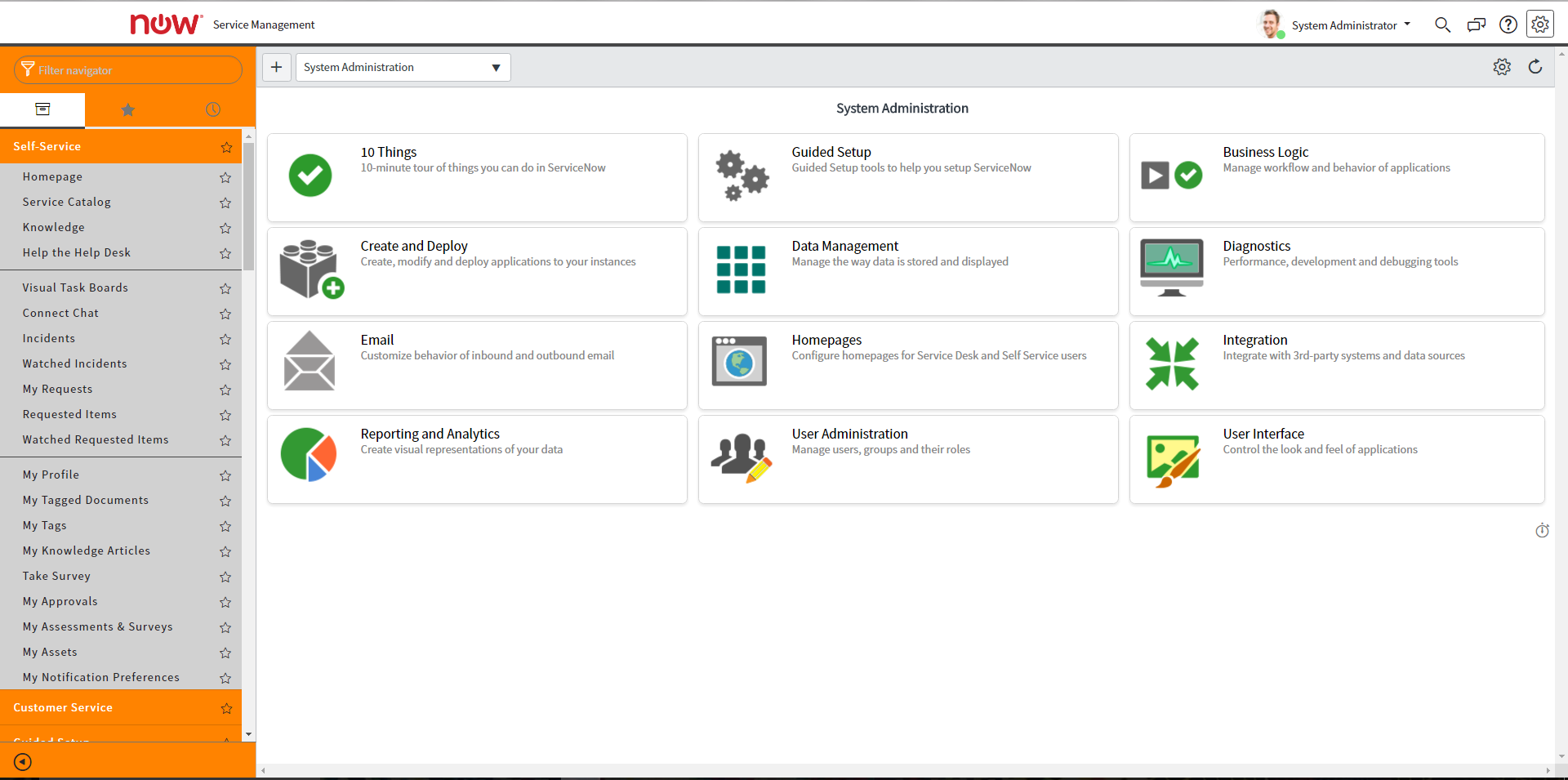Open the Guided Setup link
Viewport: 1568px width, 780px height.
[831, 152]
